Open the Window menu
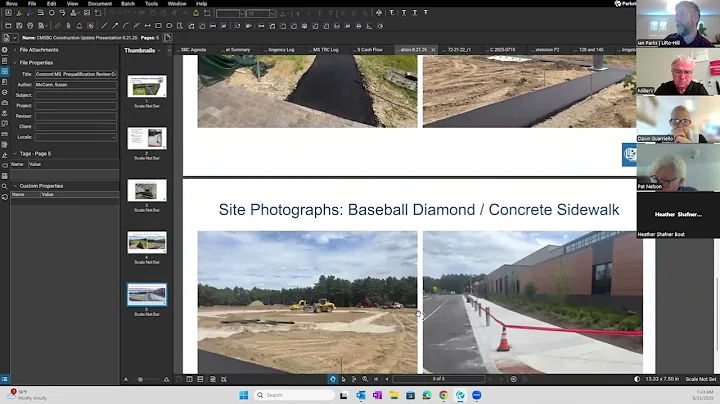The image size is (720, 404). pyautogui.click(x=177, y=4)
